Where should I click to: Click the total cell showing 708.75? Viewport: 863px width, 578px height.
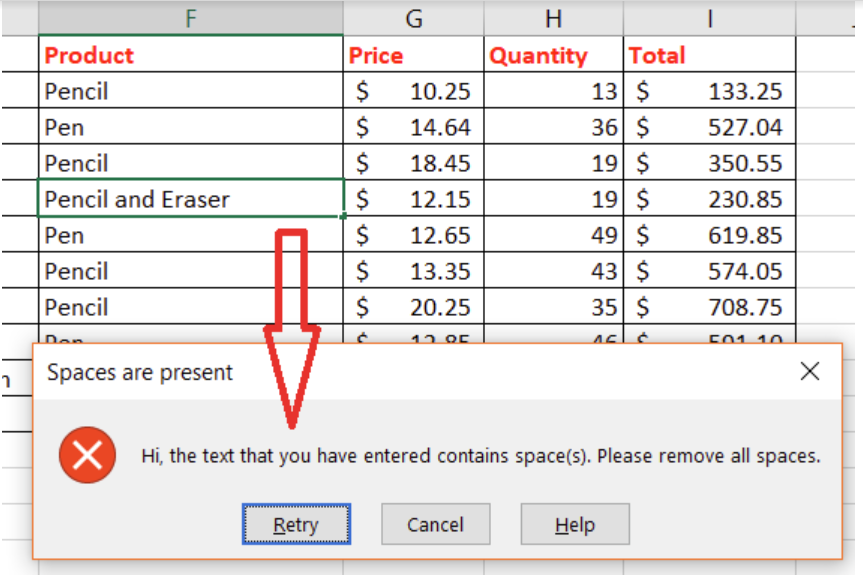pyautogui.click(x=709, y=307)
